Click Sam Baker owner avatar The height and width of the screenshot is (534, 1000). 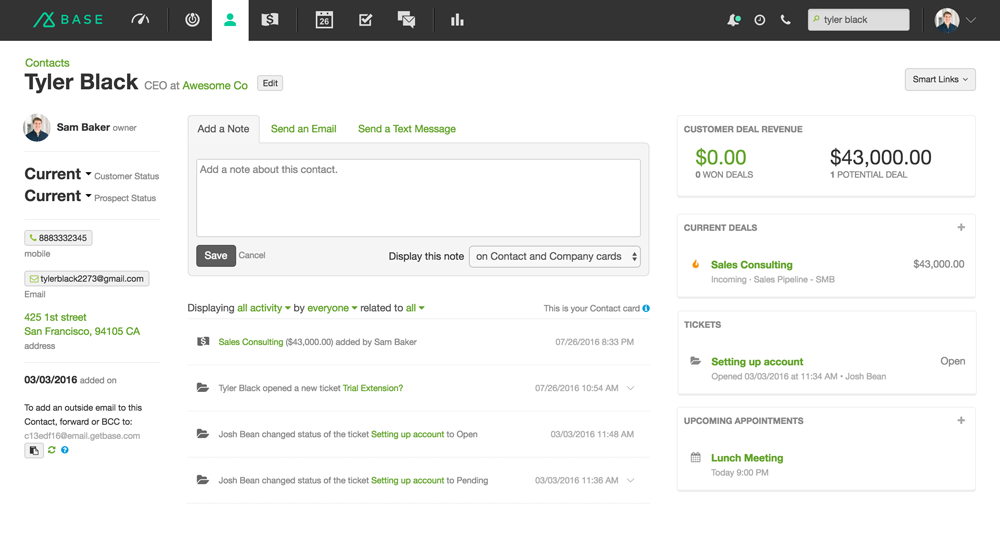(x=37, y=128)
